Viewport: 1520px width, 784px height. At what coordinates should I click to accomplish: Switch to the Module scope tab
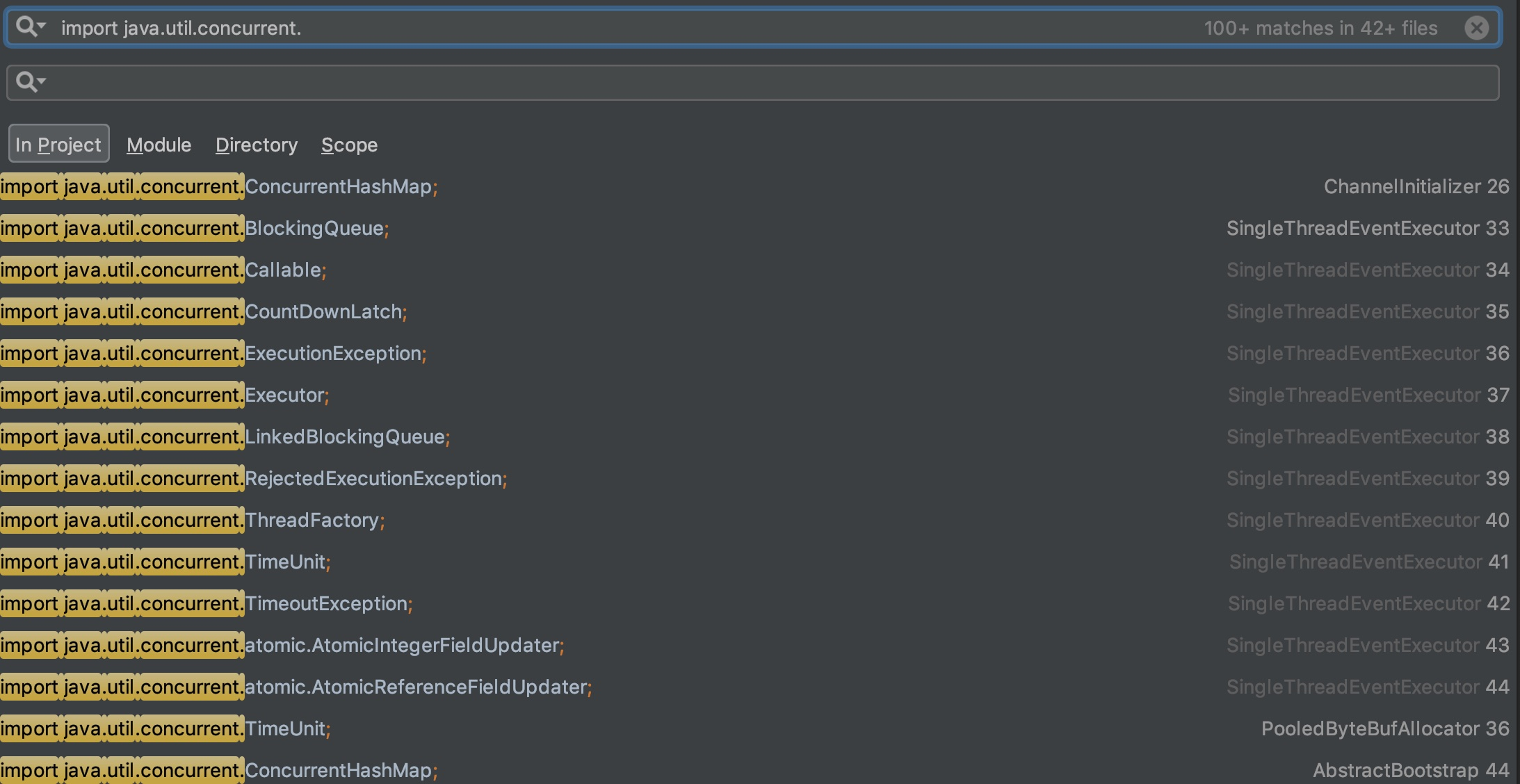[x=159, y=145]
